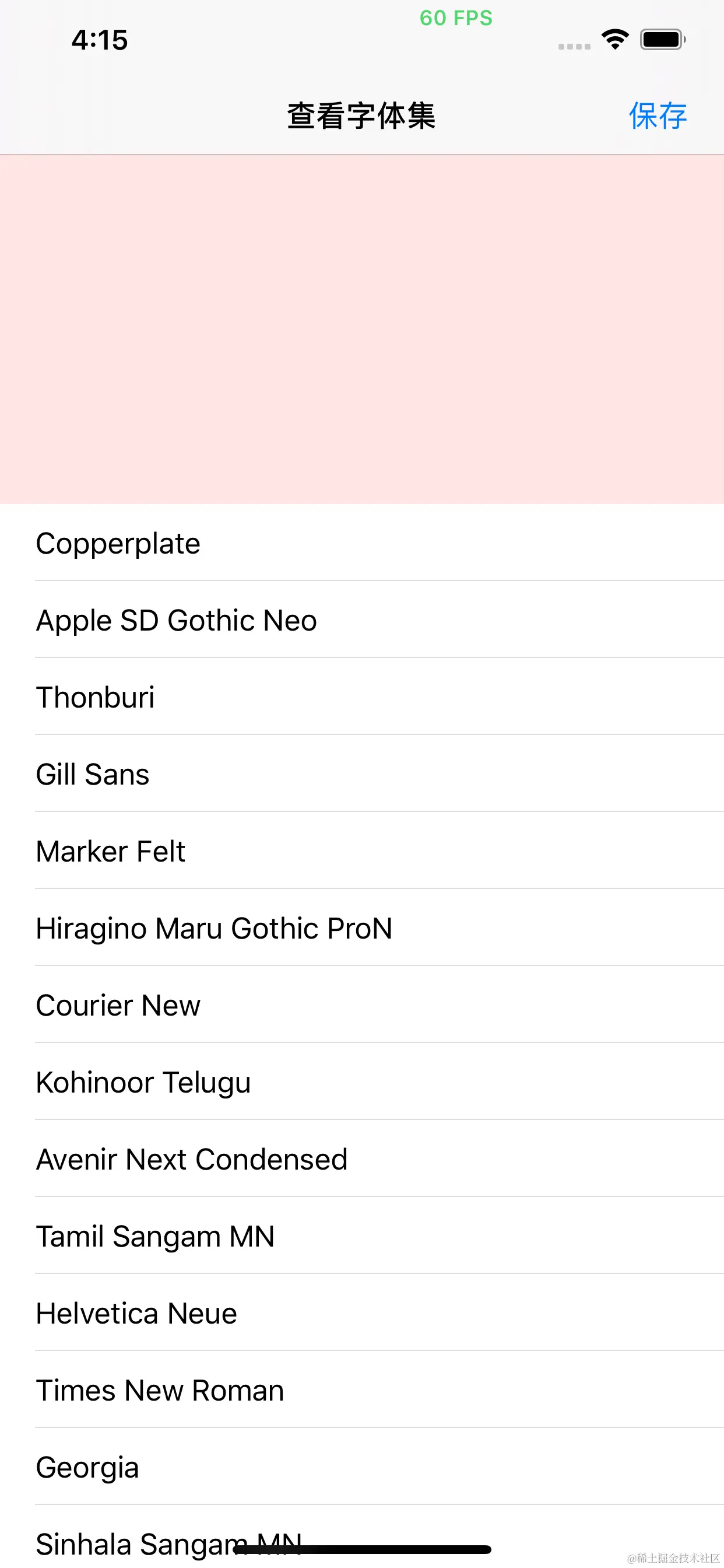
Task: Select Gill Sans from the list
Action: (93, 774)
